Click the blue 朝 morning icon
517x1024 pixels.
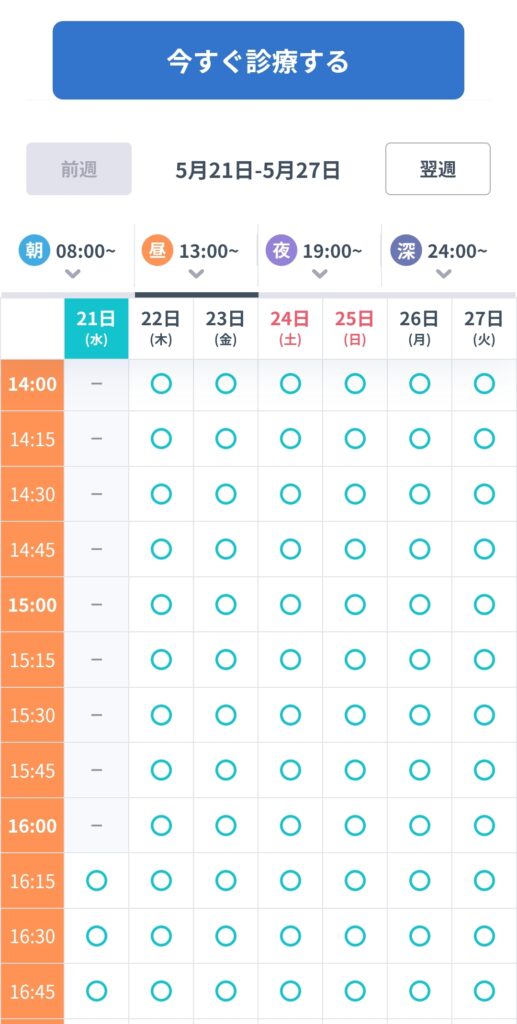click(x=34, y=251)
